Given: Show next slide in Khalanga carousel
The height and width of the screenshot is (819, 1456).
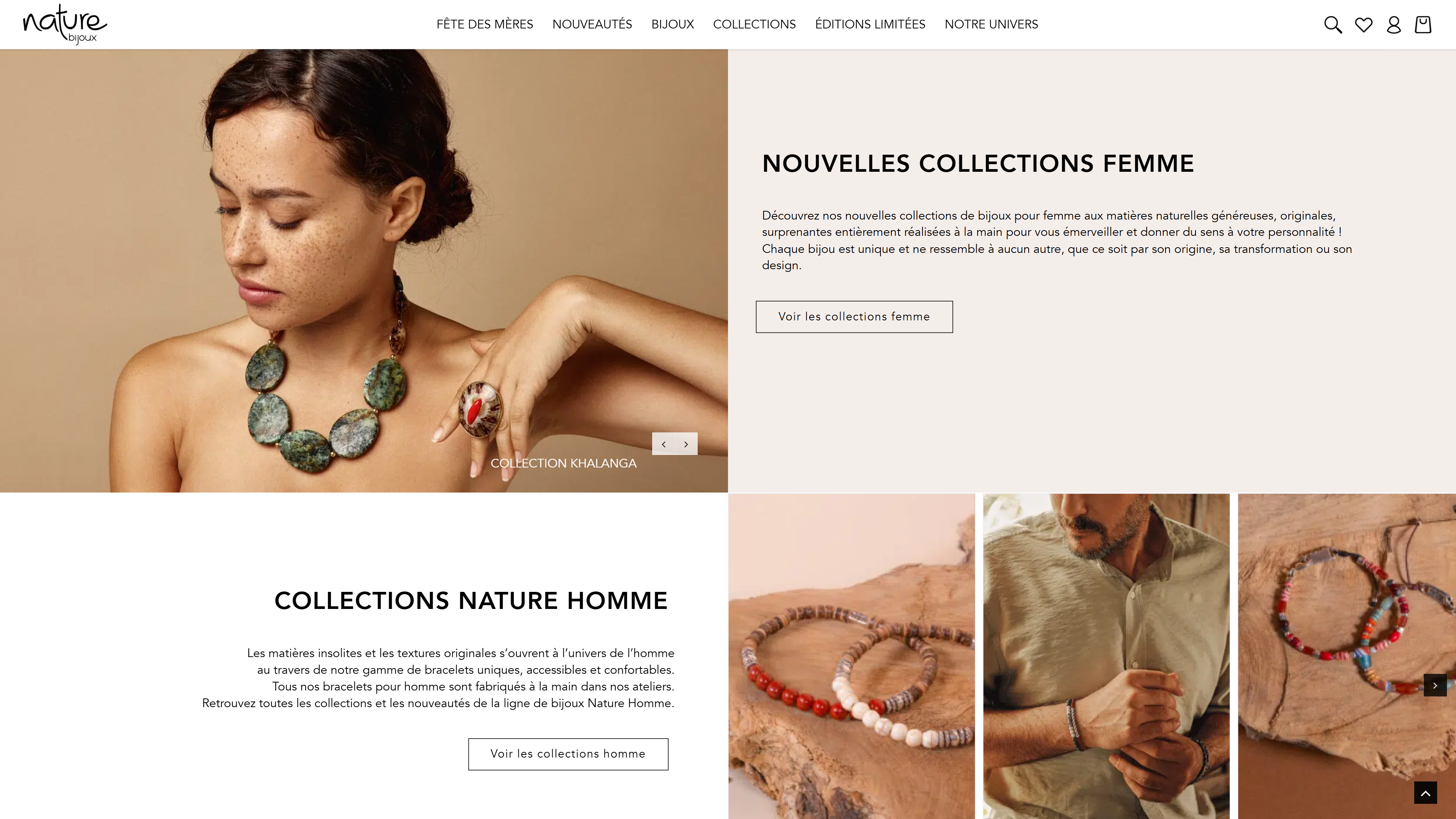Looking at the screenshot, I should tap(686, 444).
